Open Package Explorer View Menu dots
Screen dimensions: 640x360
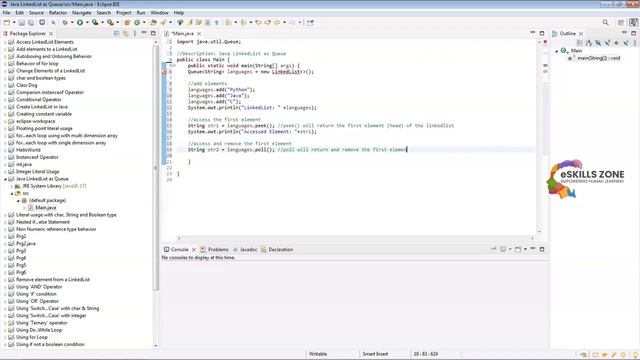point(135,33)
